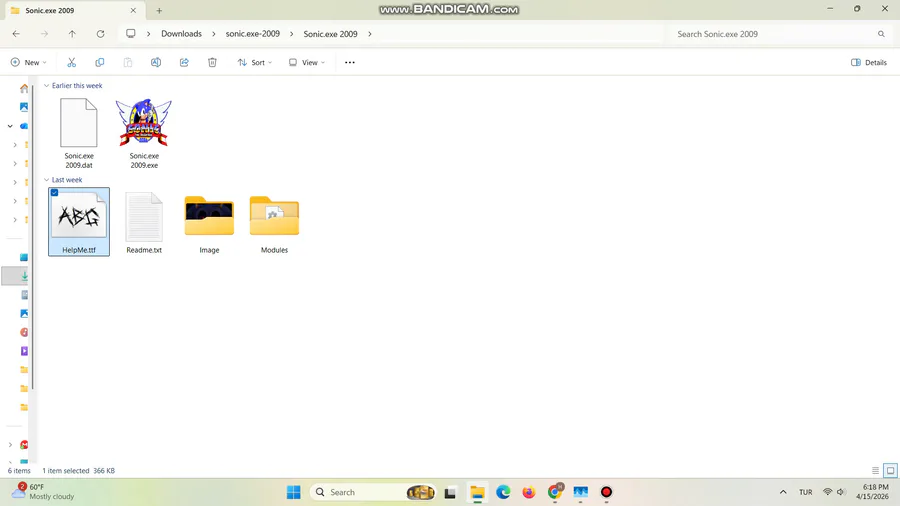Open Desktop in sidebar quick access
This screenshot has height=506, width=900.
(24, 257)
